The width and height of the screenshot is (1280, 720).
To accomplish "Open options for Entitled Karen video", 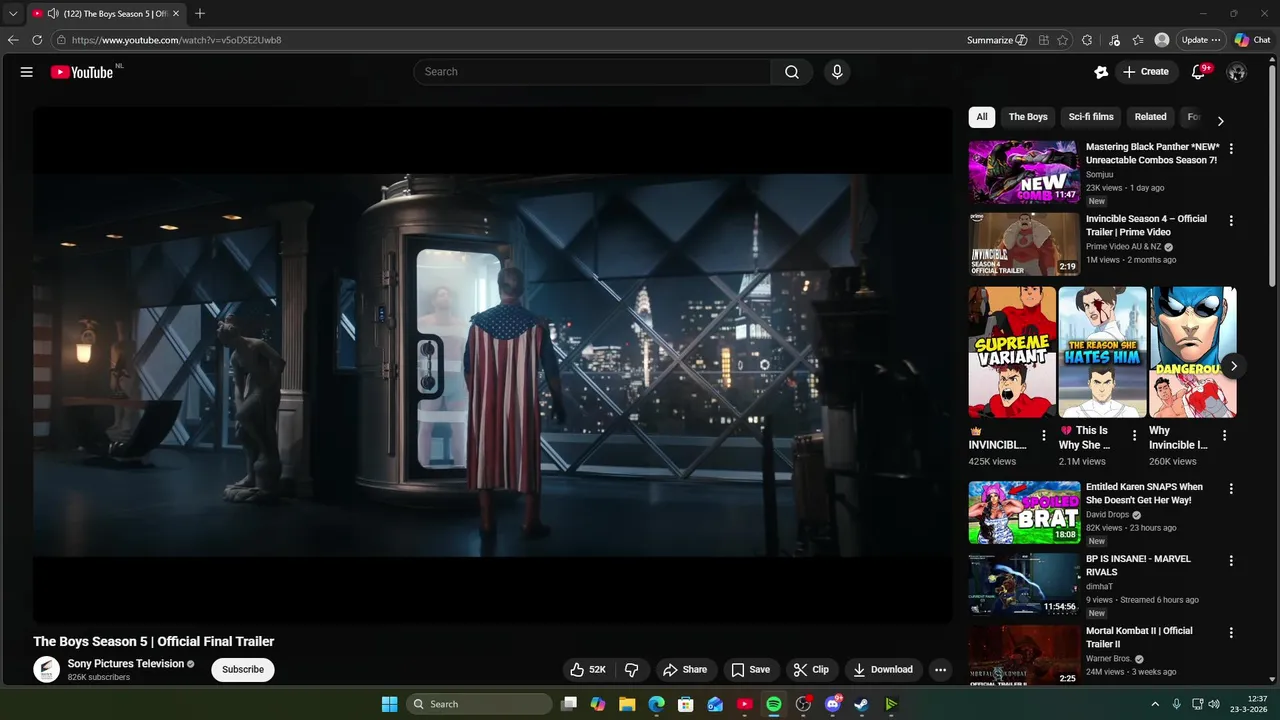I will [x=1231, y=489].
